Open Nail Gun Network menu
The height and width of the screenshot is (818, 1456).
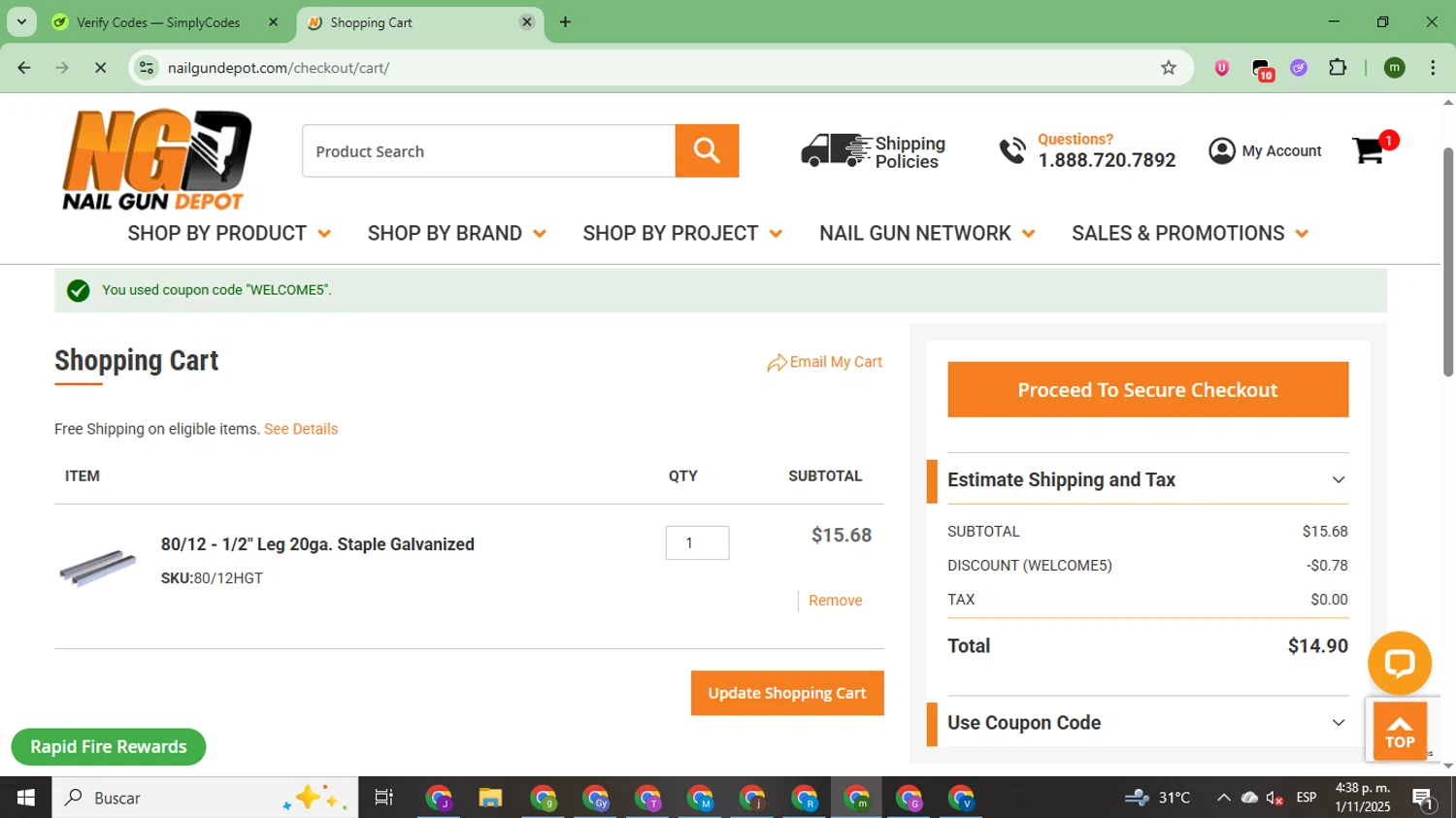927,234
